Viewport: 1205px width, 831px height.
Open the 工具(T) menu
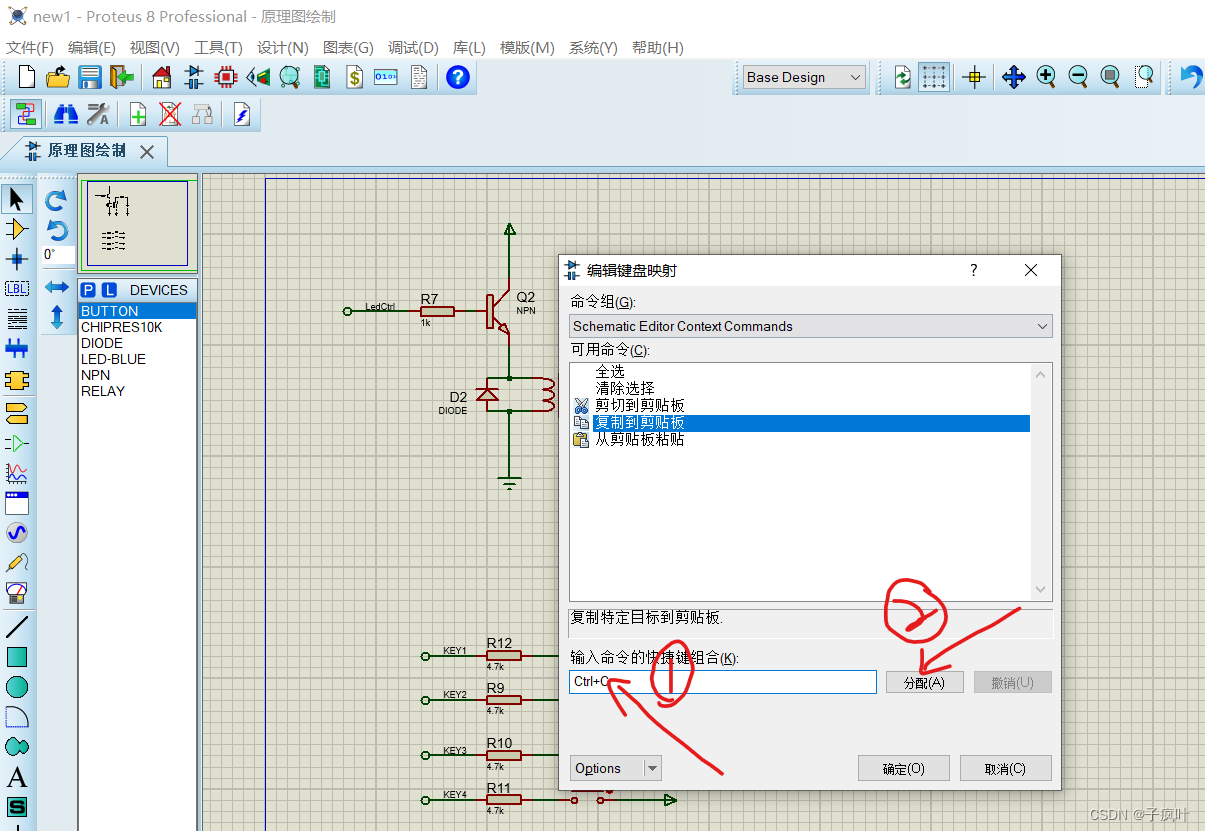(x=218, y=48)
